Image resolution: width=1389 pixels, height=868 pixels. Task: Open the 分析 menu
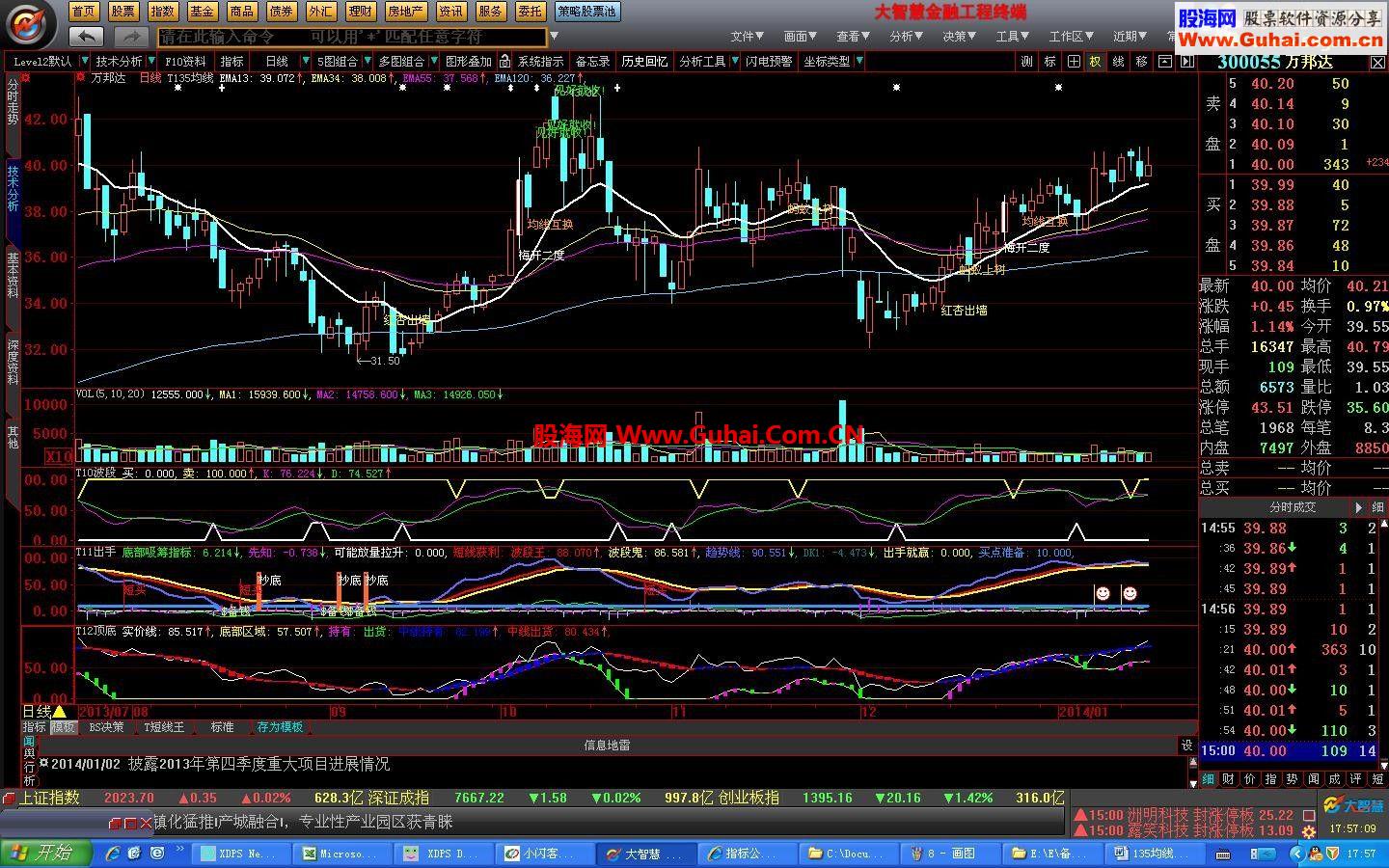[907, 37]
